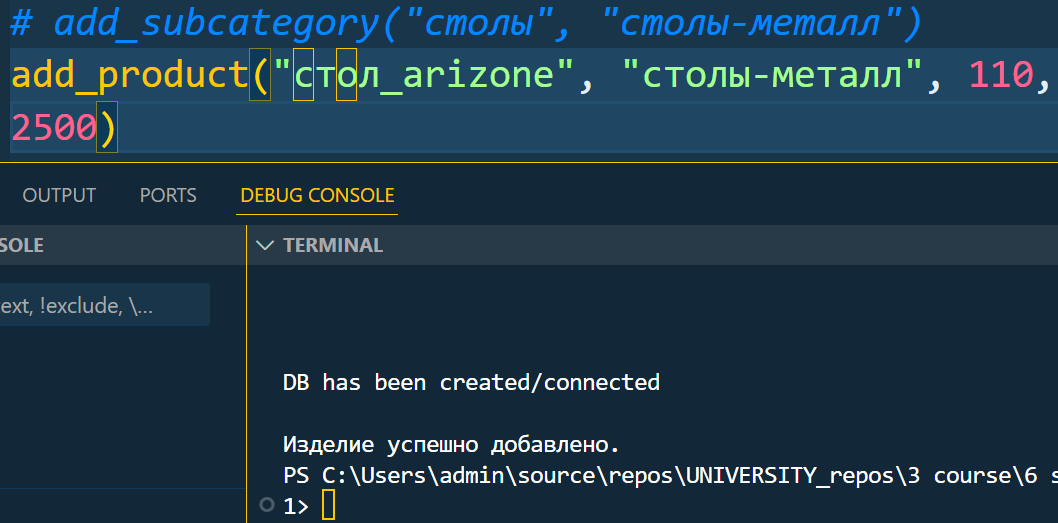
Task: Click the PowerShell path line starting PS C:\Users
Action: pyautogui.click(x=670, y=476)
